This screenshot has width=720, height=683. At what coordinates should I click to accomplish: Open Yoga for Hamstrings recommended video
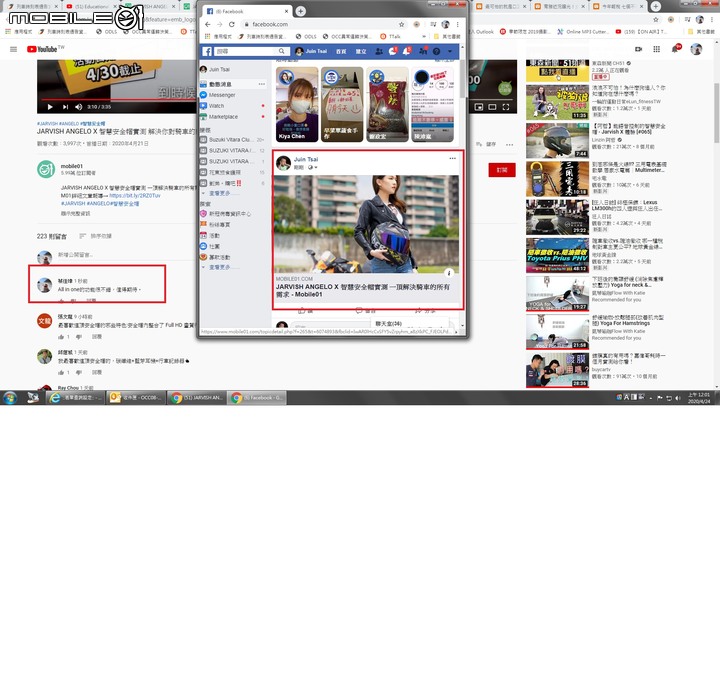557,332
